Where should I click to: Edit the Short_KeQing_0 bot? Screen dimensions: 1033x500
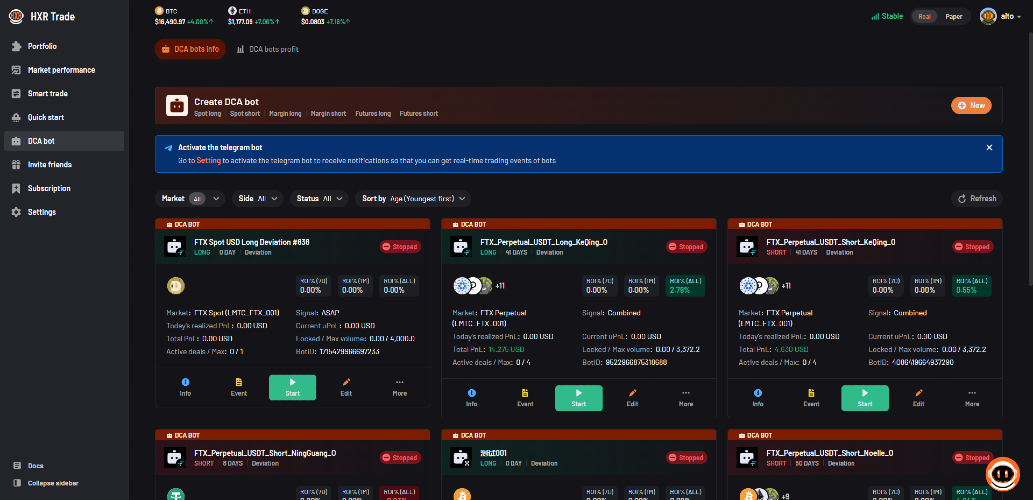tap(919, 398)
